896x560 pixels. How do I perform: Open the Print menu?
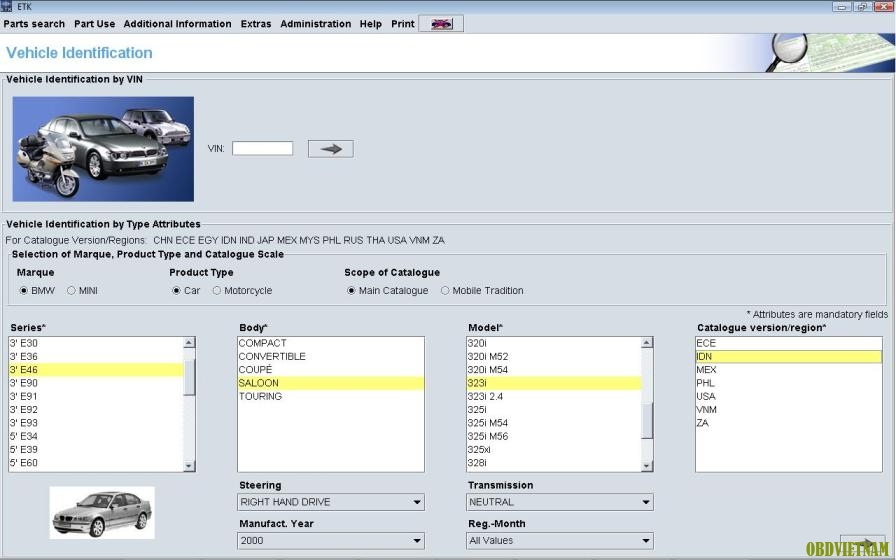pyautogui.click(x=402, y=24)
